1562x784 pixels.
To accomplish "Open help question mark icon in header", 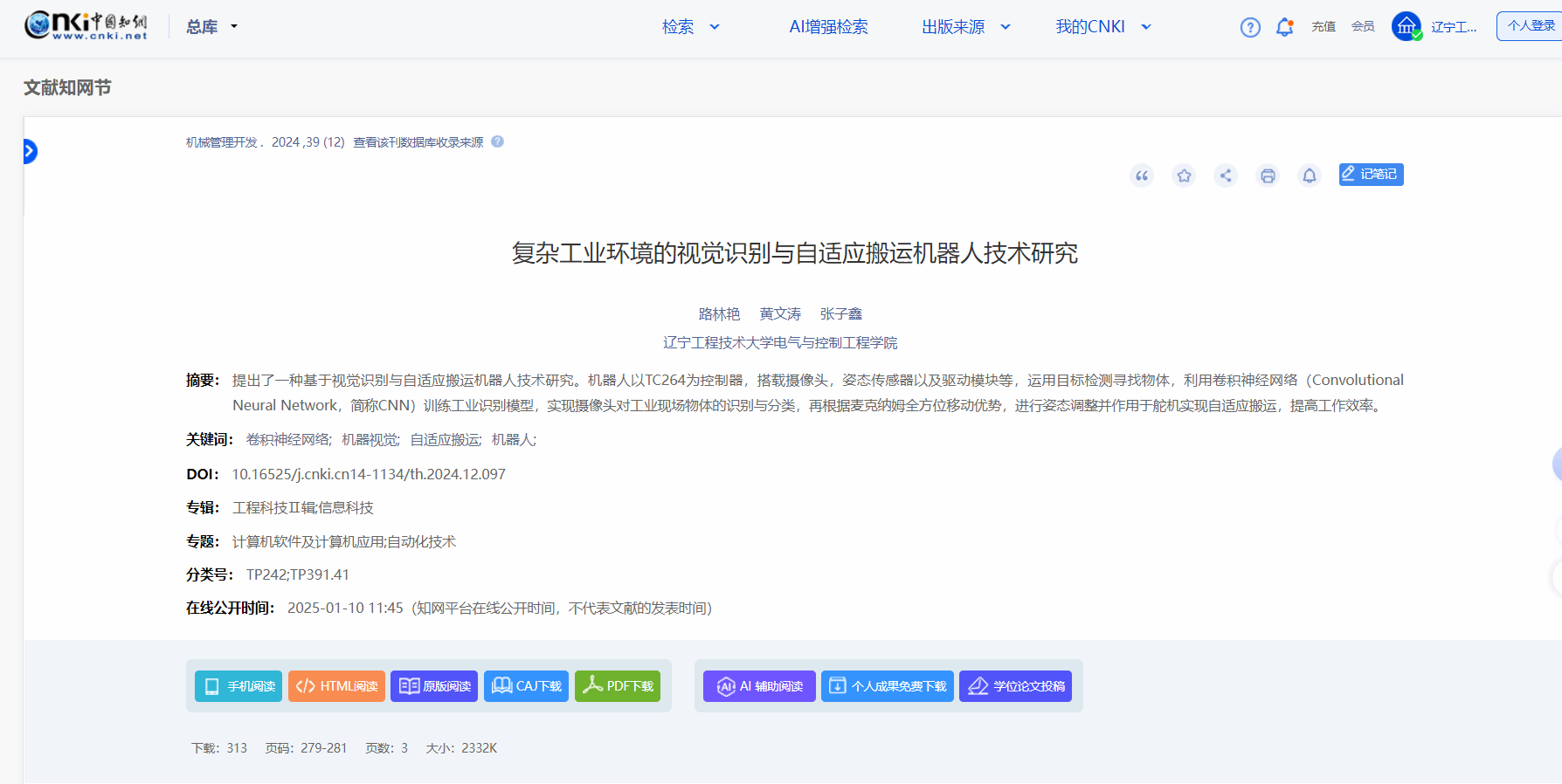I will click(1250, 27).
